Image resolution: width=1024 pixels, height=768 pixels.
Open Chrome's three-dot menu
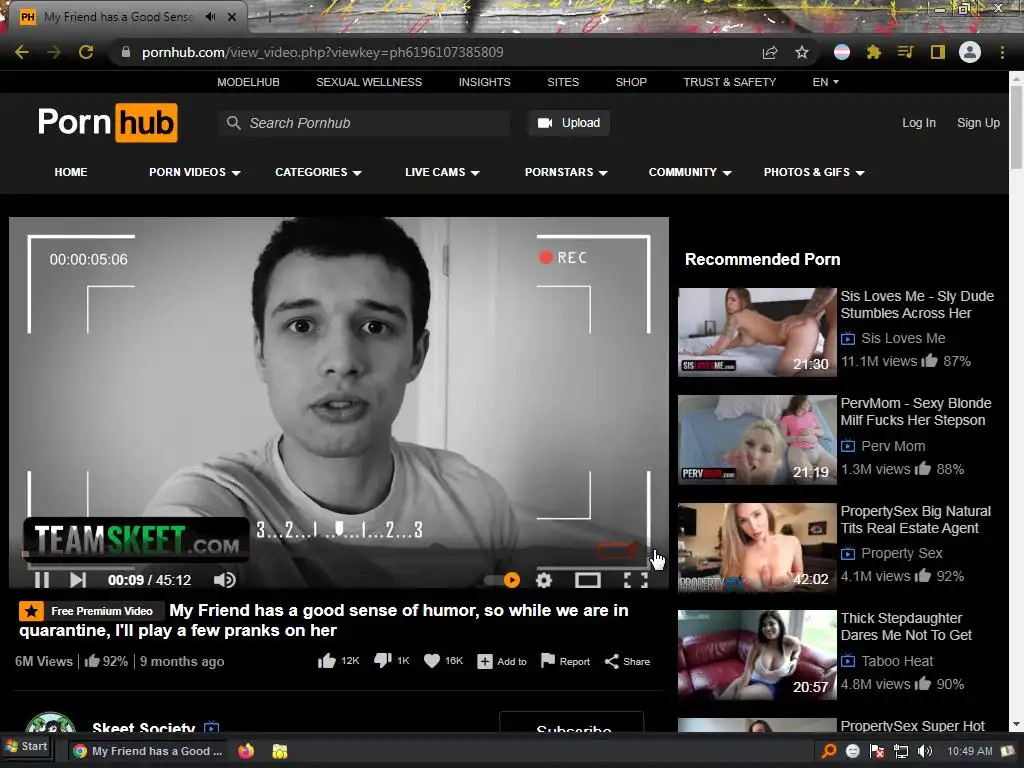coord(1002,52)
